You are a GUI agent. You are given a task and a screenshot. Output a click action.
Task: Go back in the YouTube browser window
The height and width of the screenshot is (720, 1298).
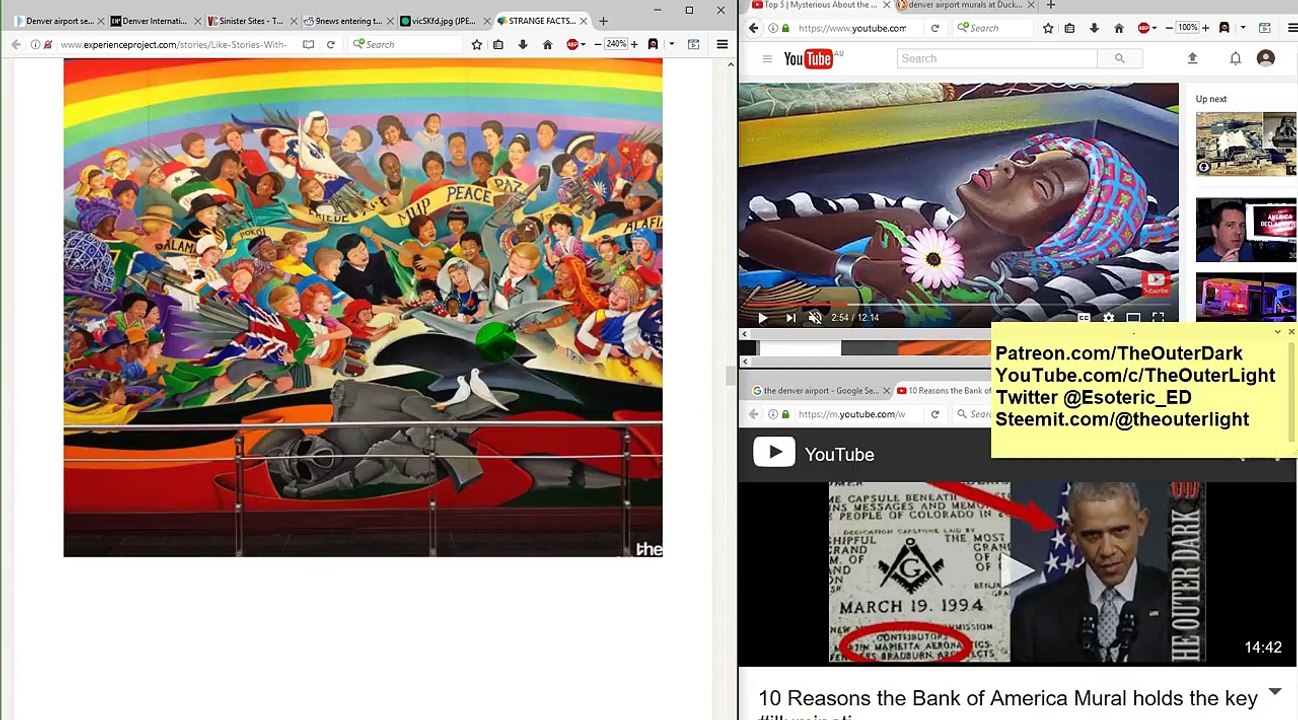(754, 28)
